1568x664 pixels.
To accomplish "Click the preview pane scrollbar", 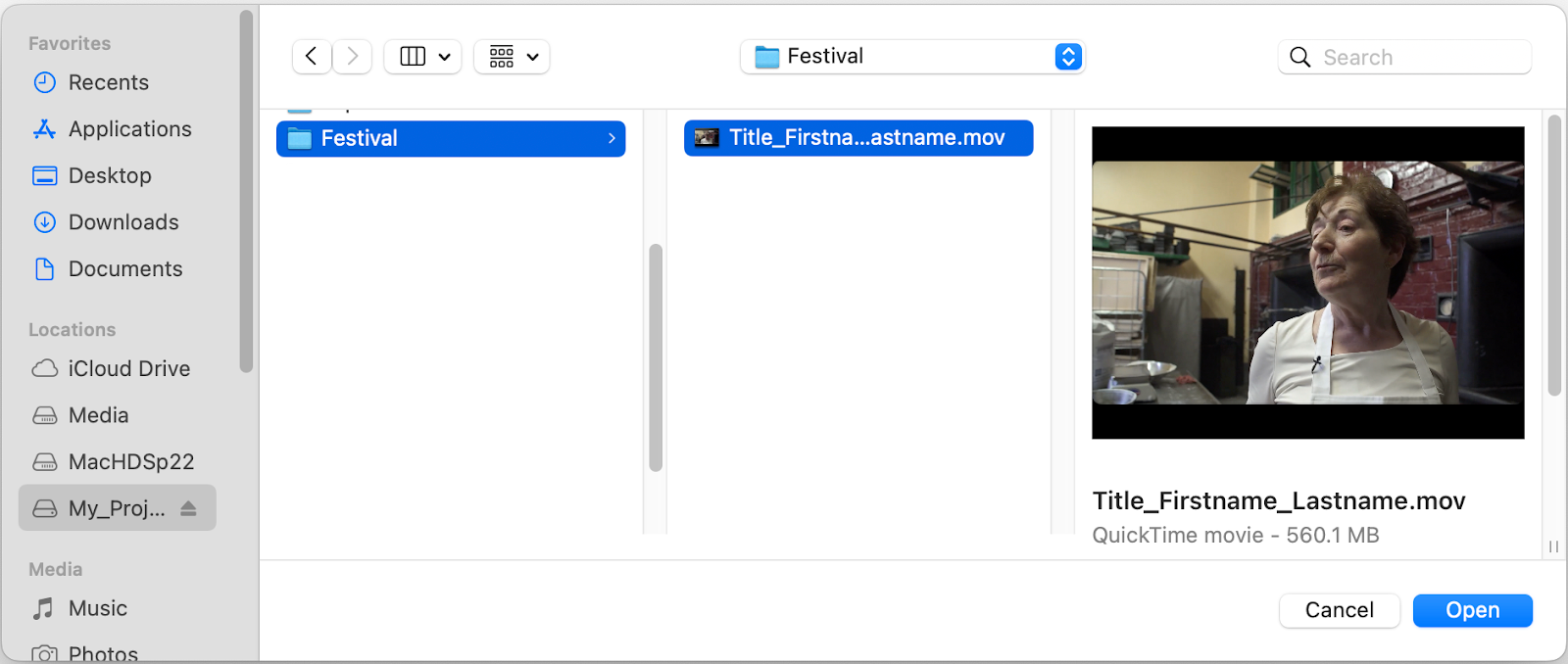I will pos(1554,255).
